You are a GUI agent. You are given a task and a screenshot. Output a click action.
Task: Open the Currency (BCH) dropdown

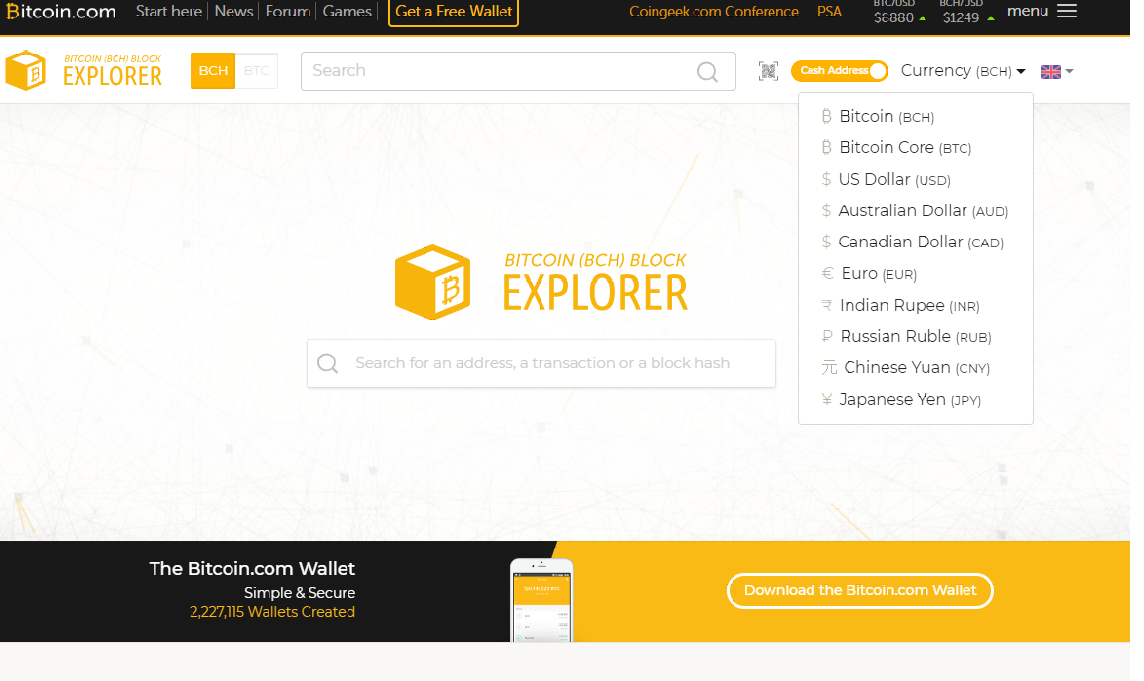tap(962, 71)
